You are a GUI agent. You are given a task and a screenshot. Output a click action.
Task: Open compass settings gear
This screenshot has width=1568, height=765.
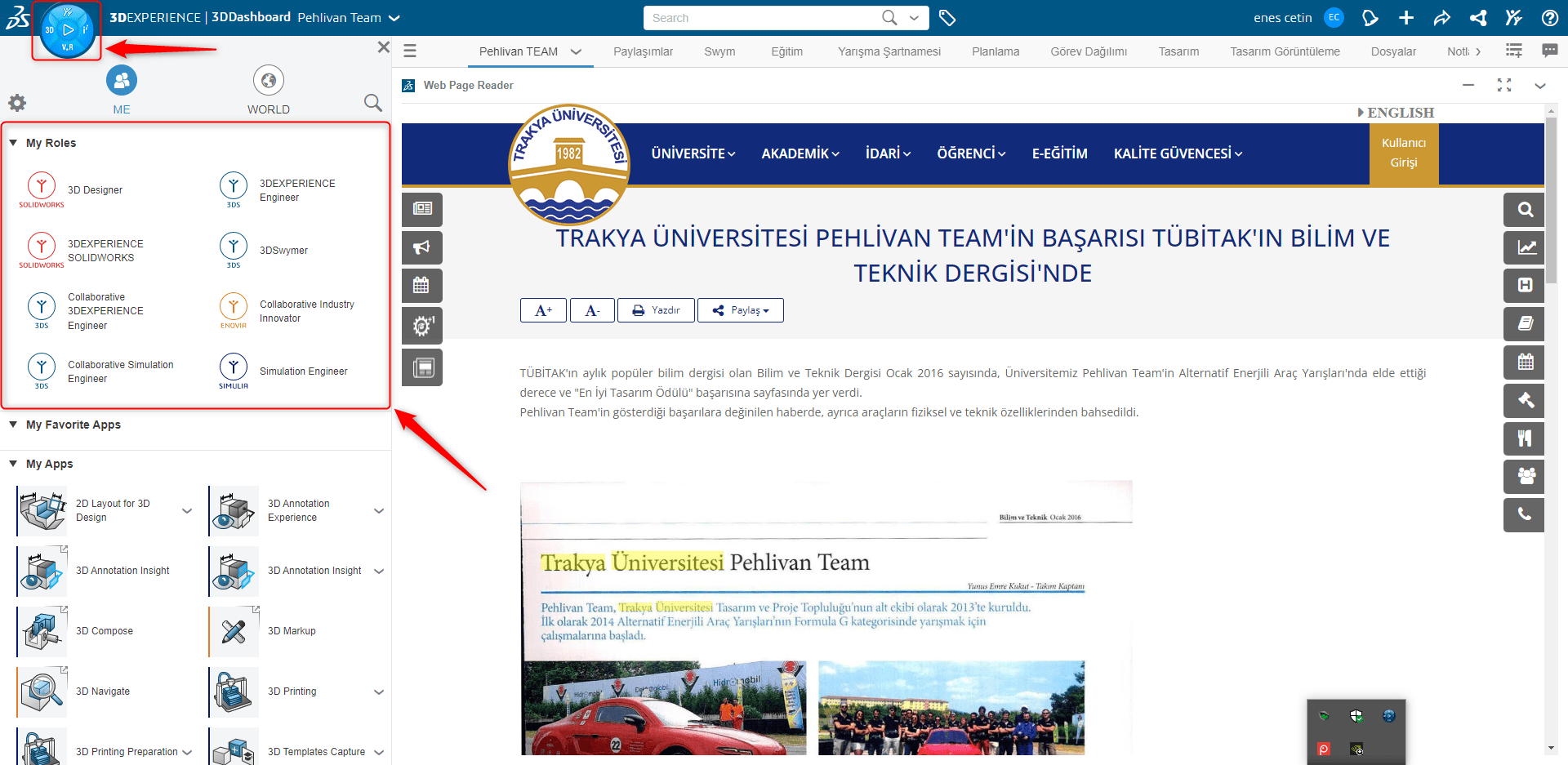(17, 103)
